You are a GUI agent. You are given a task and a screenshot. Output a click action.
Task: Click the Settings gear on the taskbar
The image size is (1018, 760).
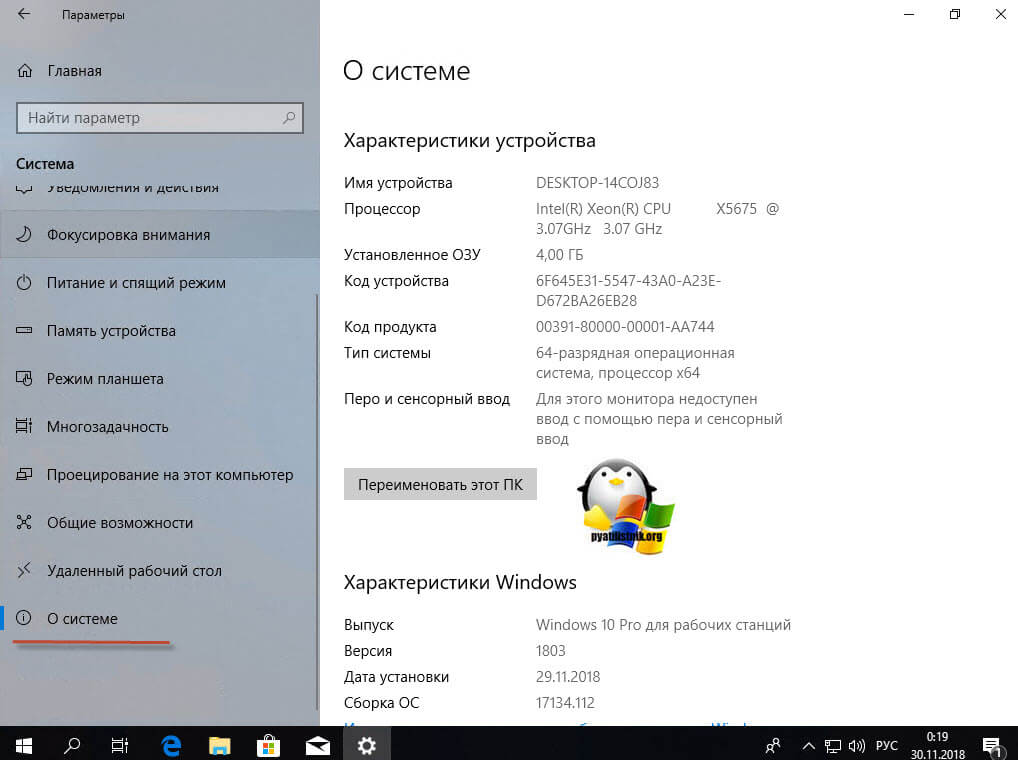coord(367,744)
